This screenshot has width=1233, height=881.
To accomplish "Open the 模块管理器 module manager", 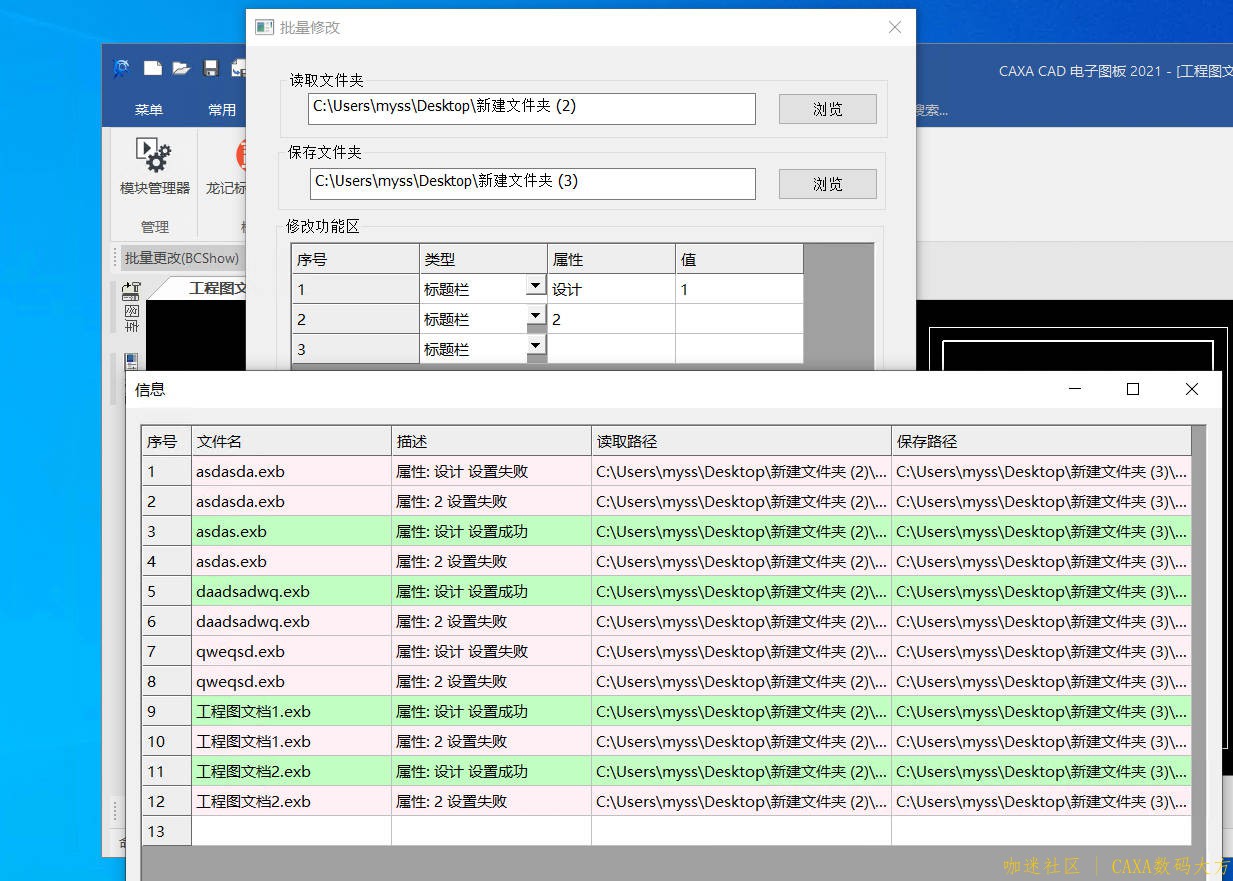I will click(154, 166).
